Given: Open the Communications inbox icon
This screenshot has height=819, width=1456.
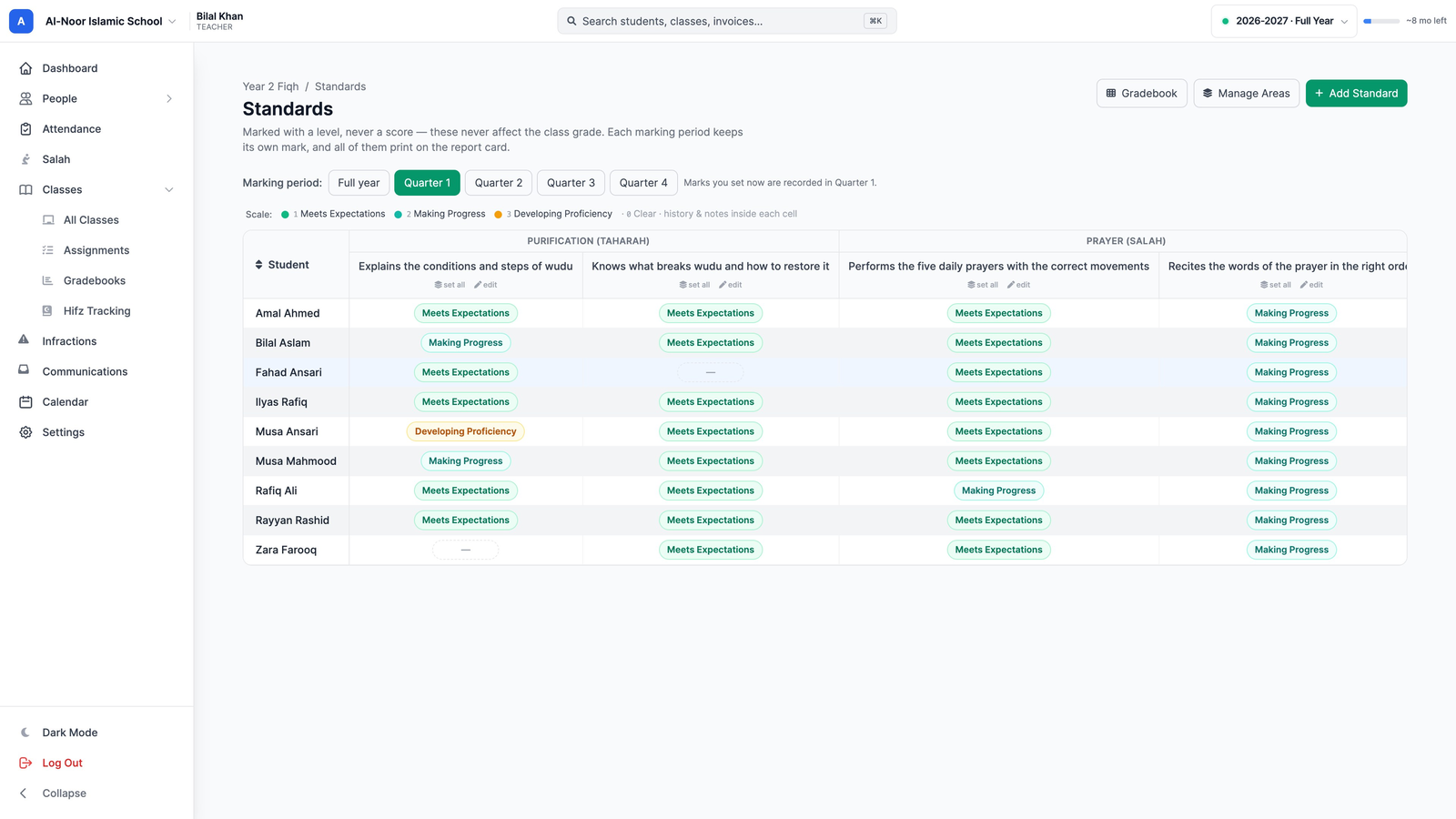Looking at the screenshot, I should pos(24,370).
